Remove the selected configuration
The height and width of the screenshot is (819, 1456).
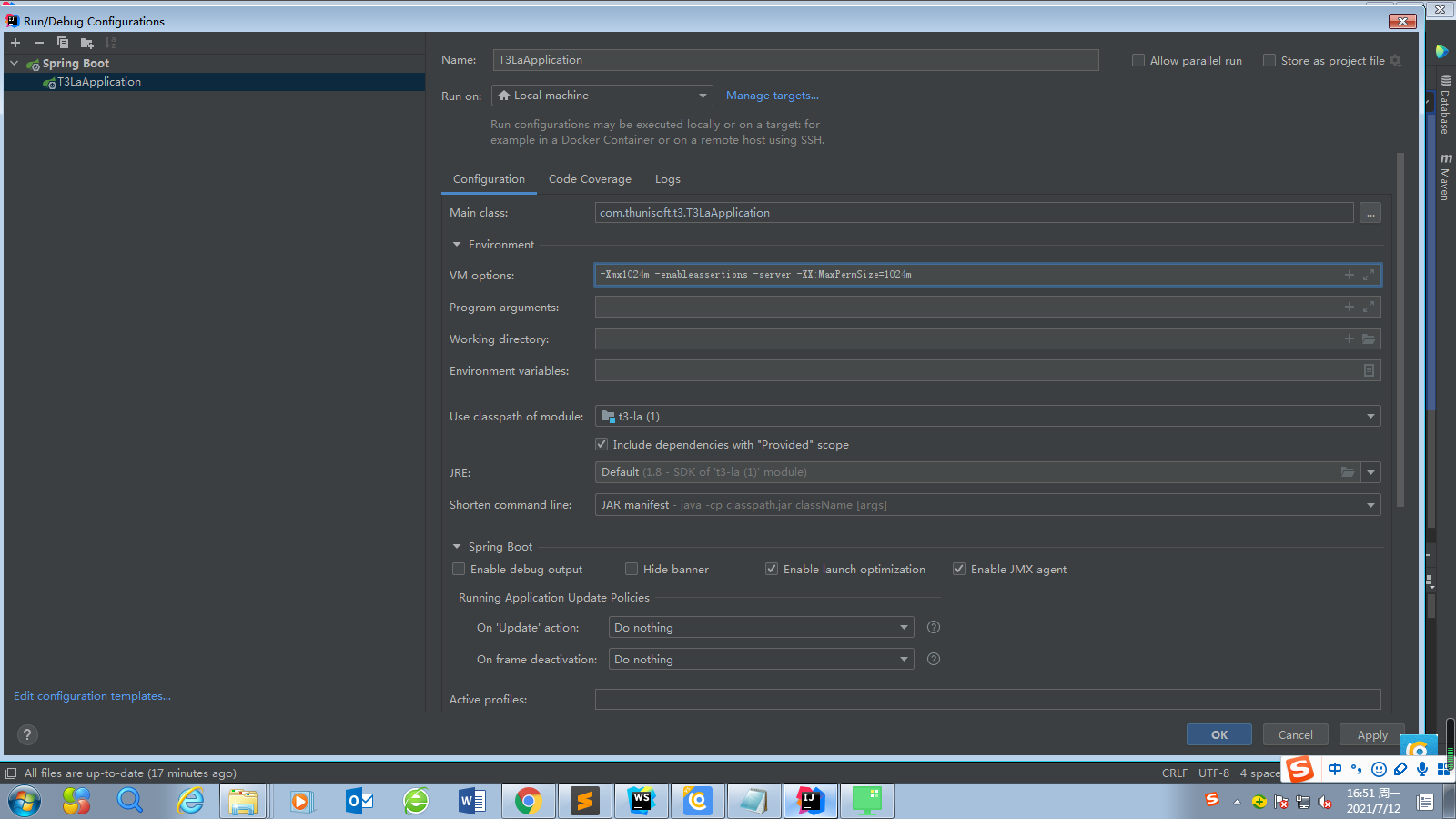(39, 43)
